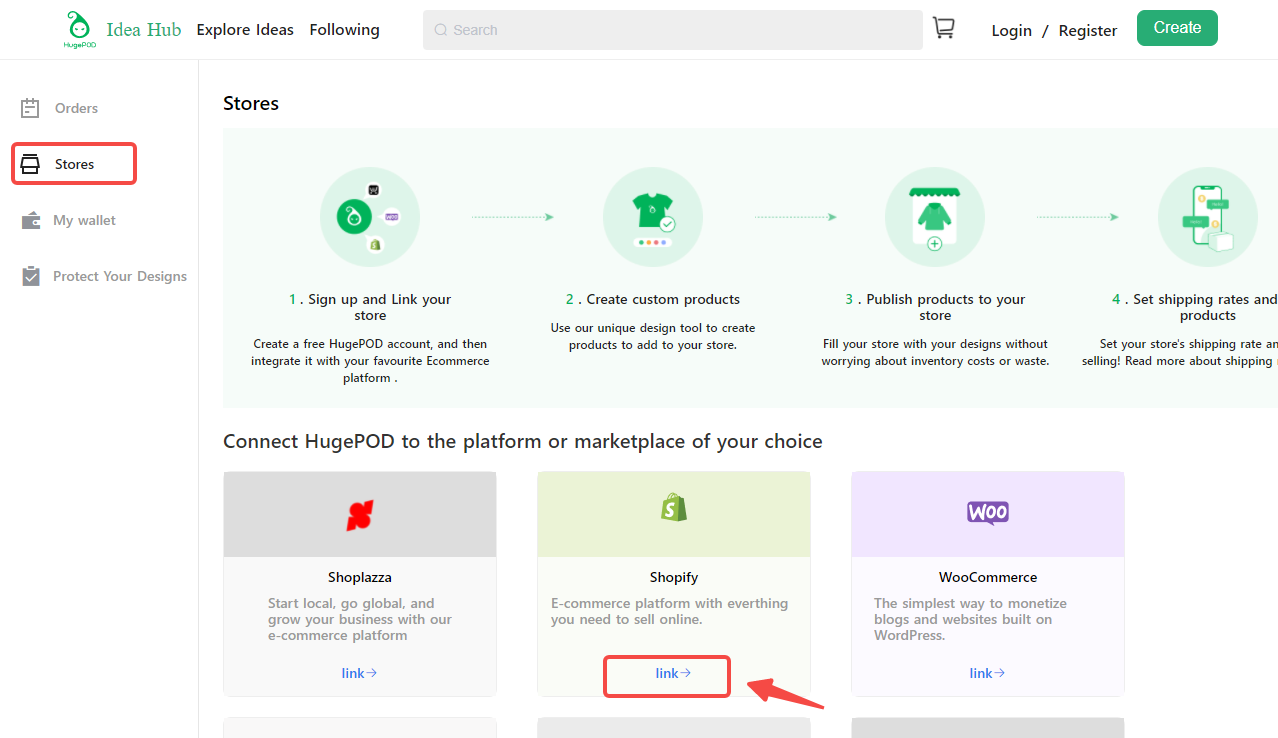Click the Shoplazza card title

coord(360,577)
